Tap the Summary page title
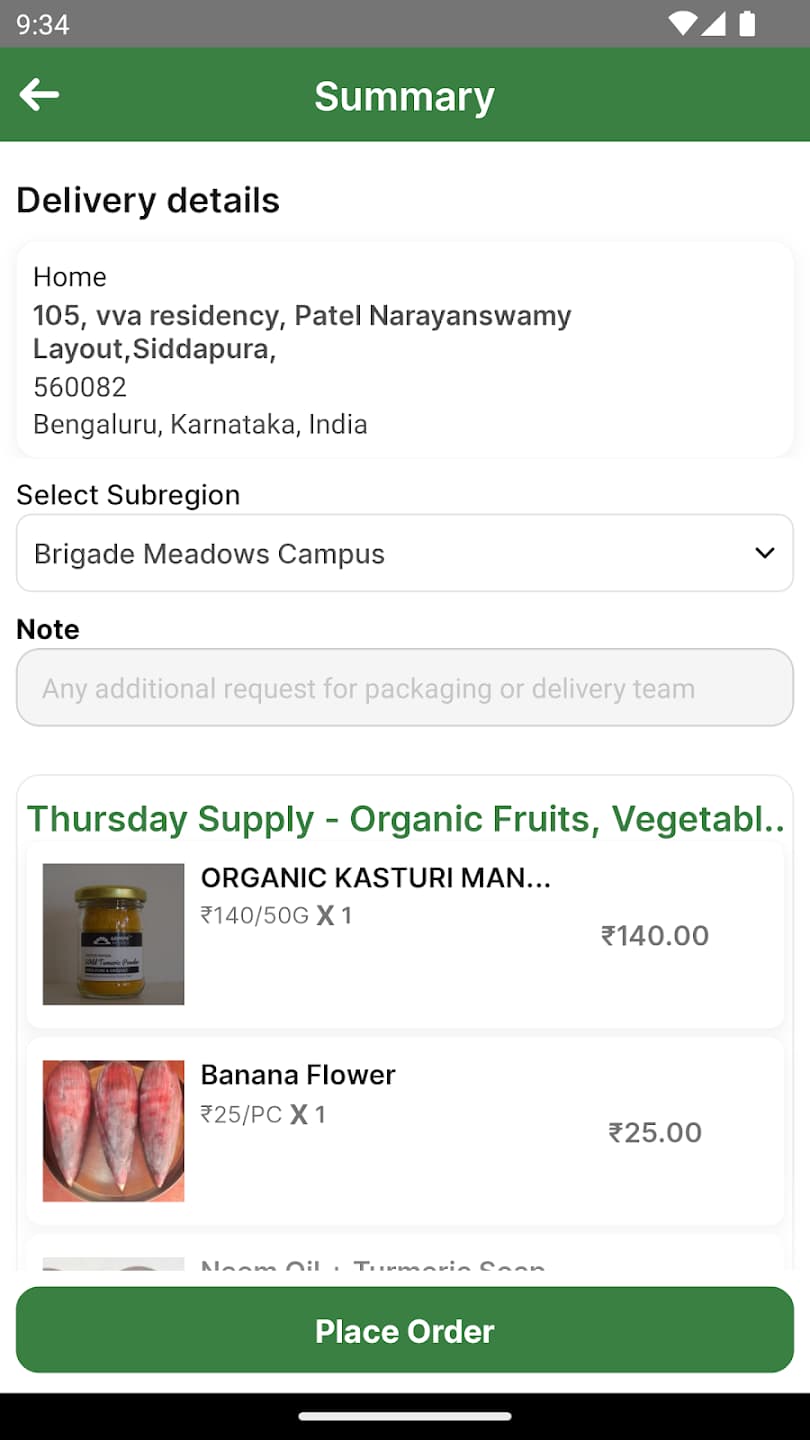 pyautogui.click(x=405, y=96)
